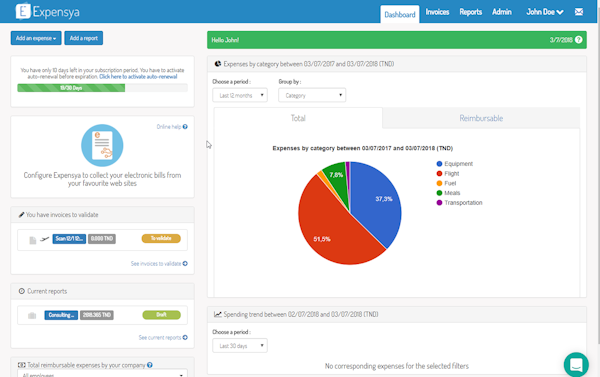Toggle Flight legend entry in the chart
Screen dimensions: 600x377
coord(448,173)
